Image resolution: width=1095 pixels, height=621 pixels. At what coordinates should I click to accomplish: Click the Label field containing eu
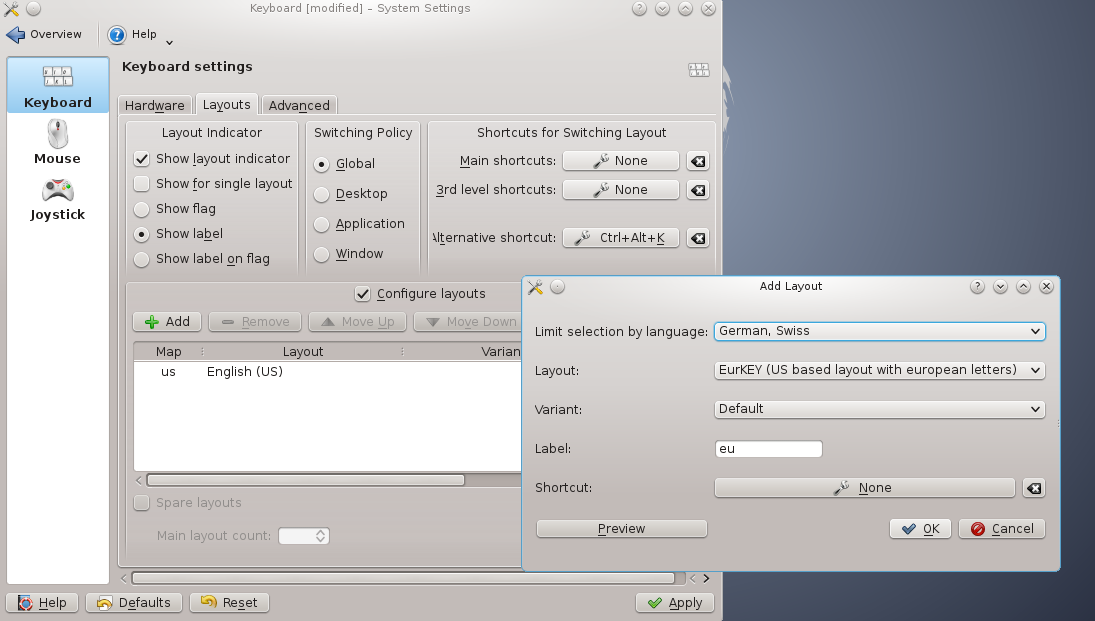click(768, 449)
